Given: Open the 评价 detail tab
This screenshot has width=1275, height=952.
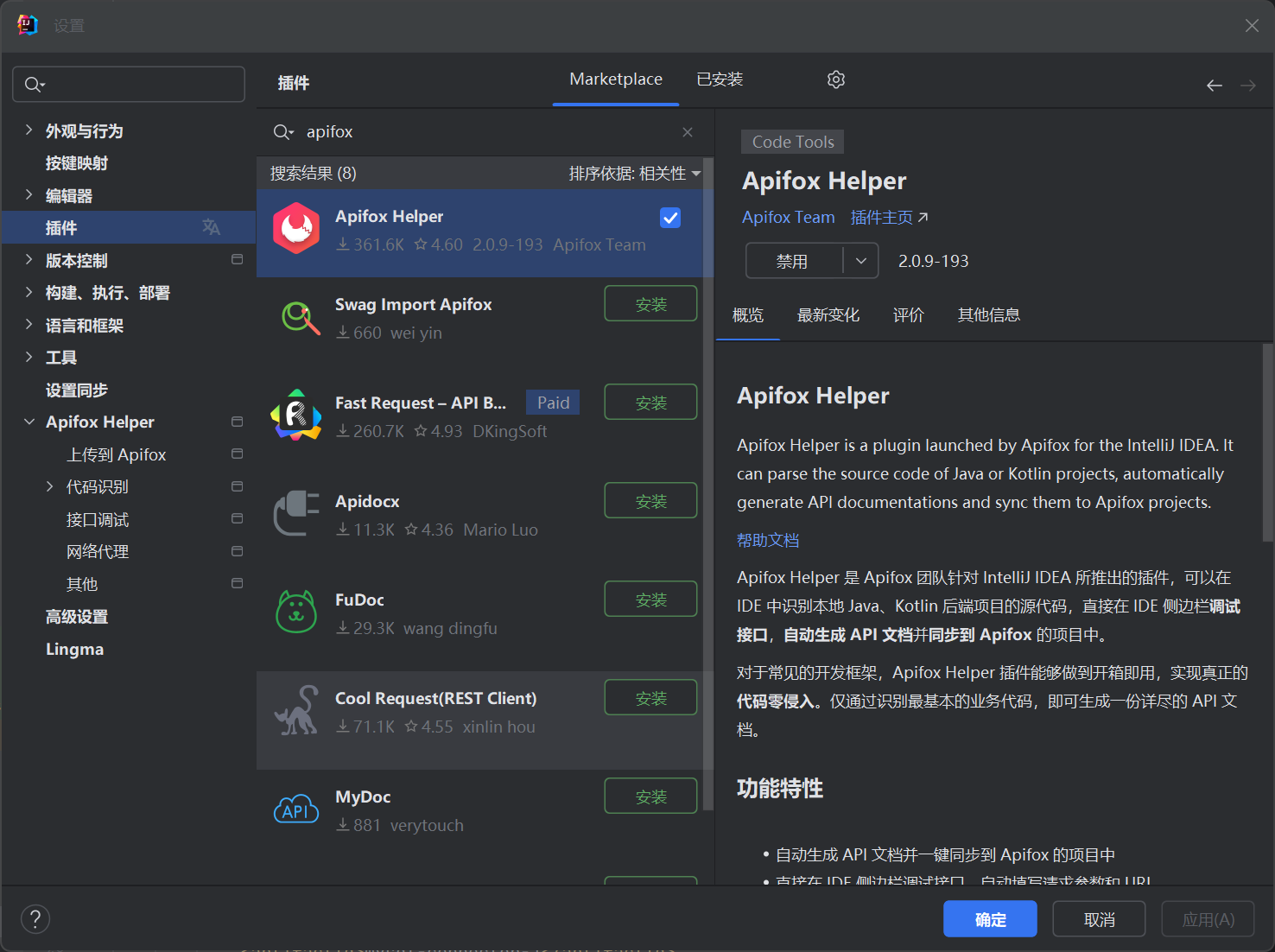Looking at the screenshot, I should (908, 315).
